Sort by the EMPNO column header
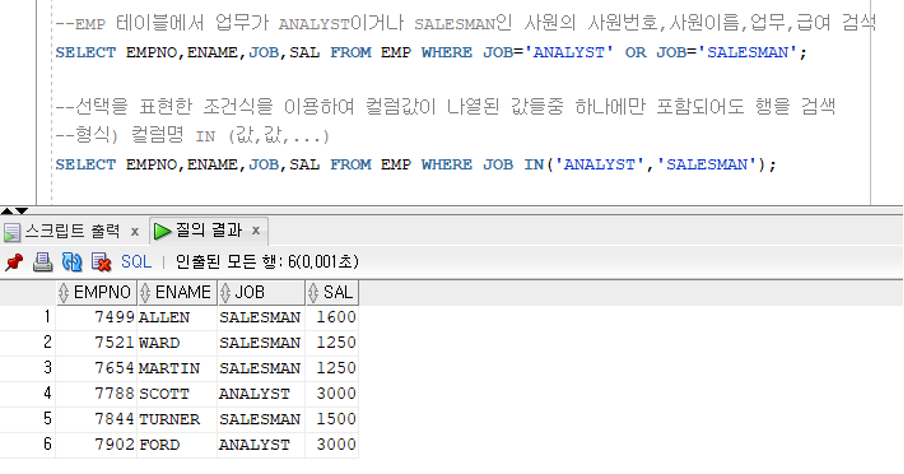904x474 pixels. [96, 292]
